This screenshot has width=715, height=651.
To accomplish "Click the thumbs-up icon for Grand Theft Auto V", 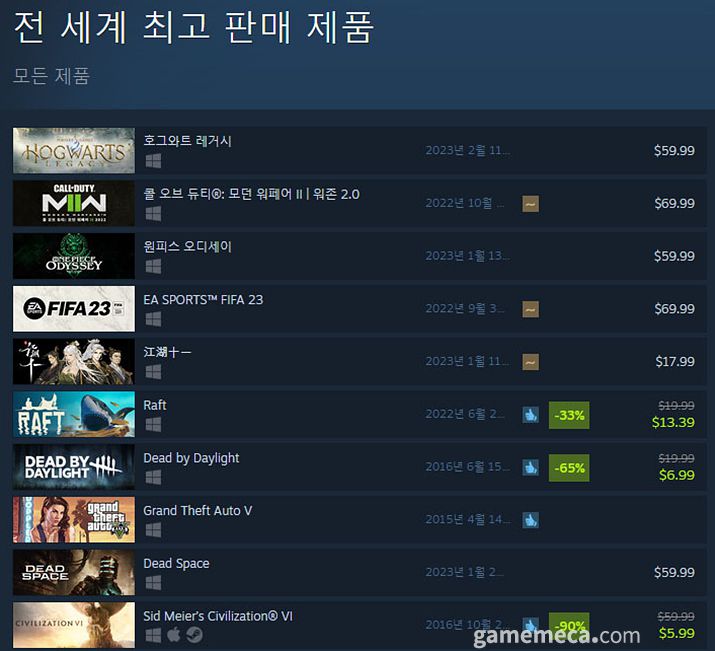I will pos(530,520).
